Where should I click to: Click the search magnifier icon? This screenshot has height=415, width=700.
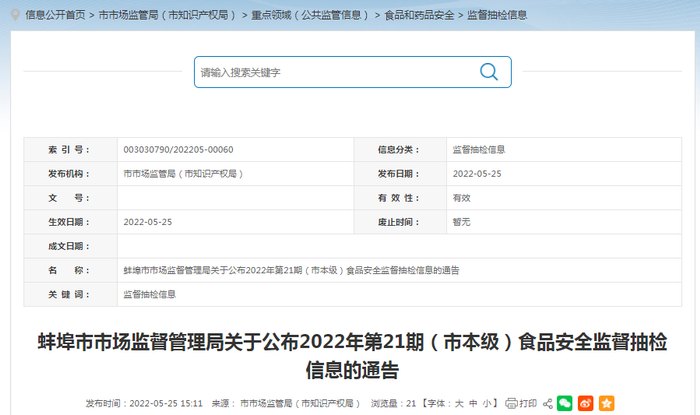[x=489, y=72]
